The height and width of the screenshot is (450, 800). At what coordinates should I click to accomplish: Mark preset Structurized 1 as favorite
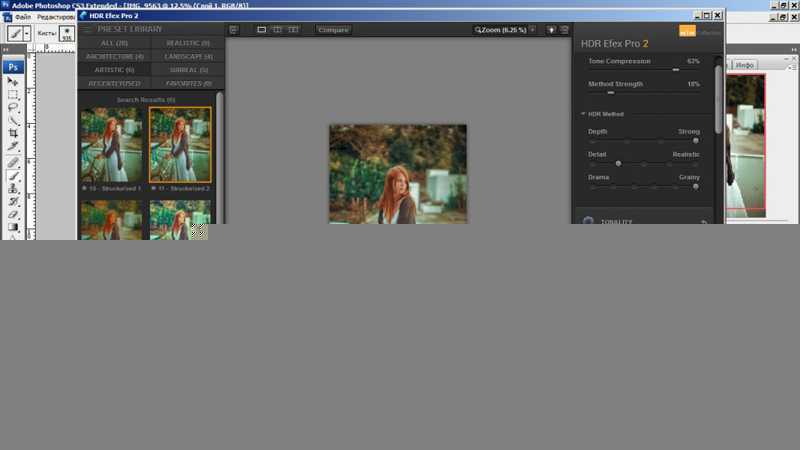pyautogui.click(x=85, y=188)
